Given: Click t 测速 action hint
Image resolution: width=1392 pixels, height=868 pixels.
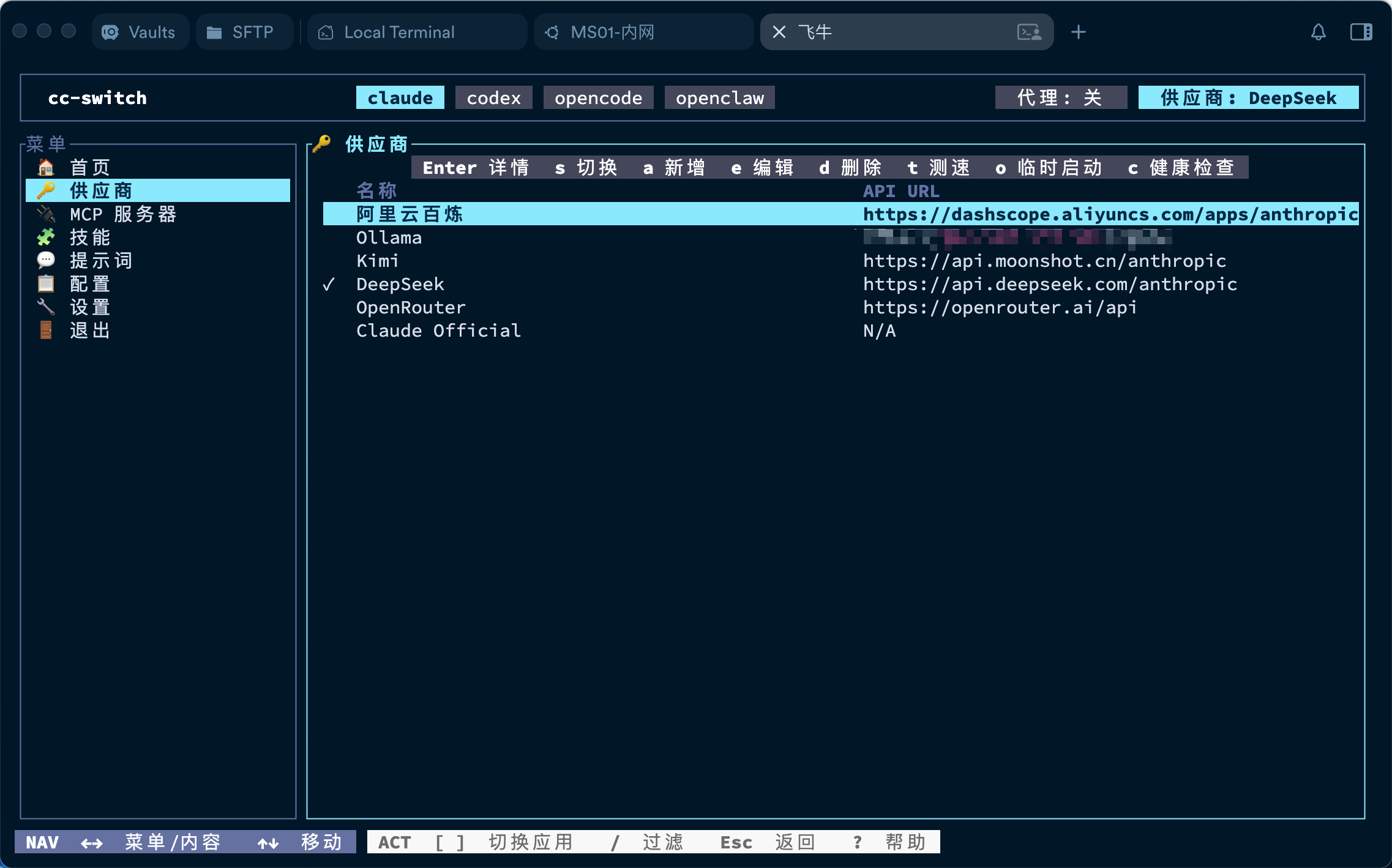Looking at the screenshot, I should point(938,168).
